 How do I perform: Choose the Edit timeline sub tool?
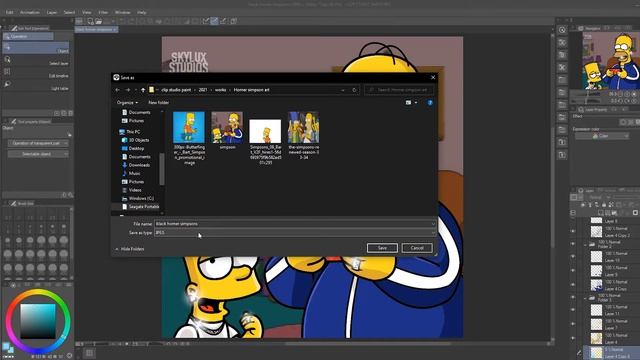[36, 73]
